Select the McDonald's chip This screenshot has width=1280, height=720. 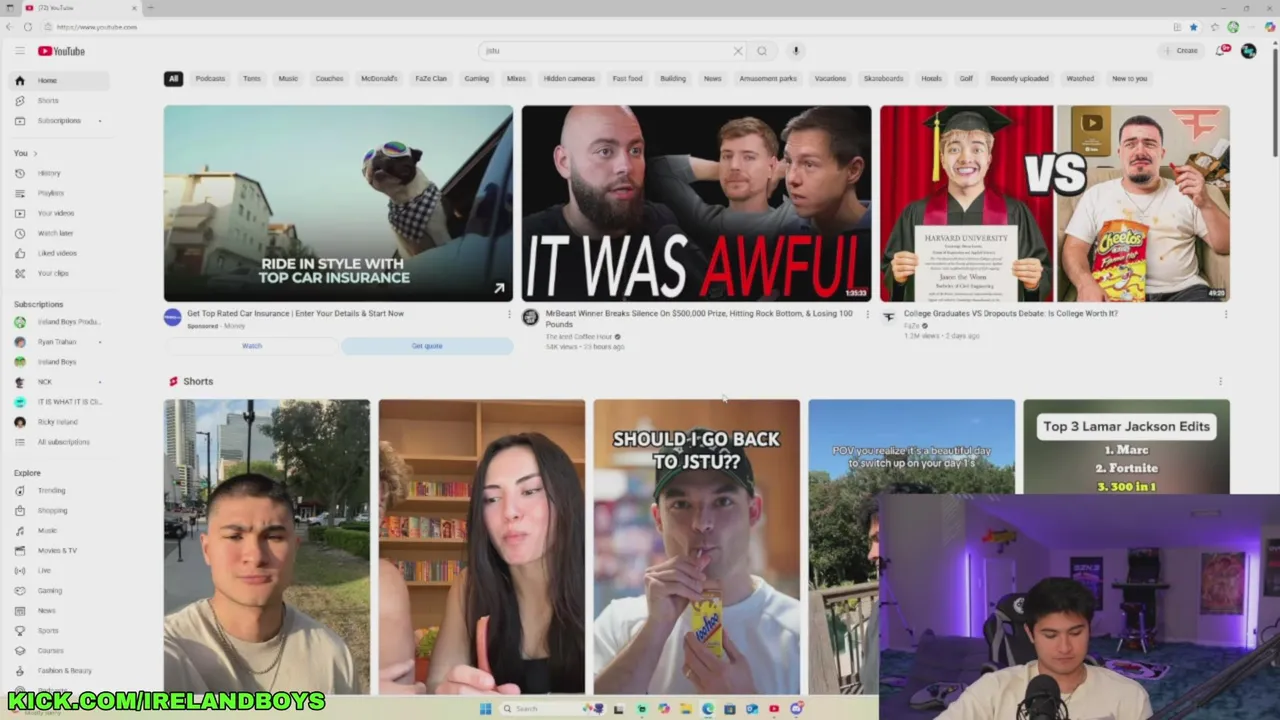tap(379, 78)
